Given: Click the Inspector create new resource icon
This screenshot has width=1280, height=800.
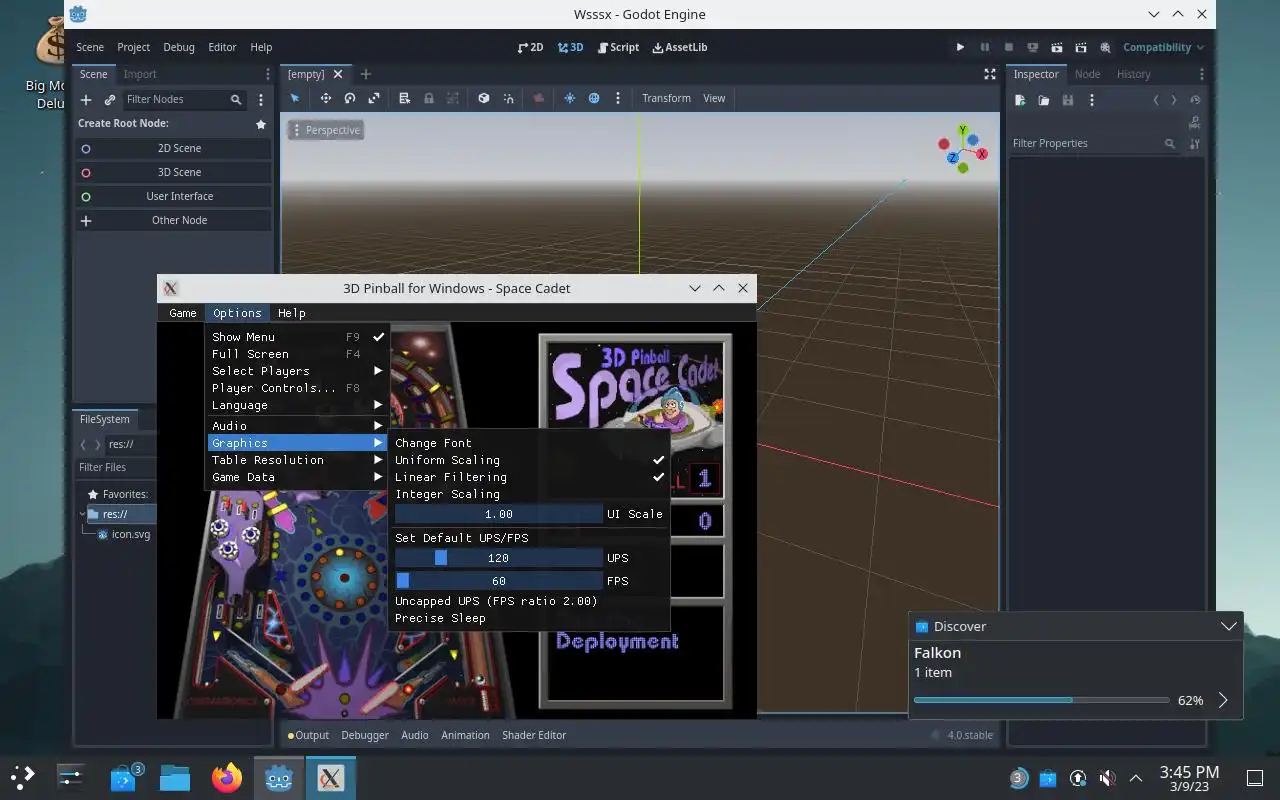Looking at the screenshot, I should (x=1020, y=100).
